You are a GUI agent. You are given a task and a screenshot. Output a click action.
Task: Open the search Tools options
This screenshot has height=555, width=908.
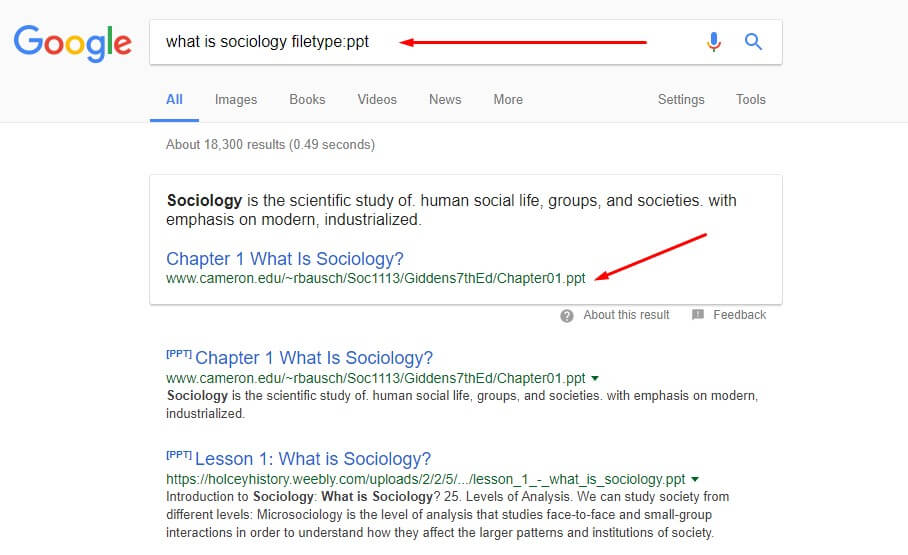tap(751, 100)
